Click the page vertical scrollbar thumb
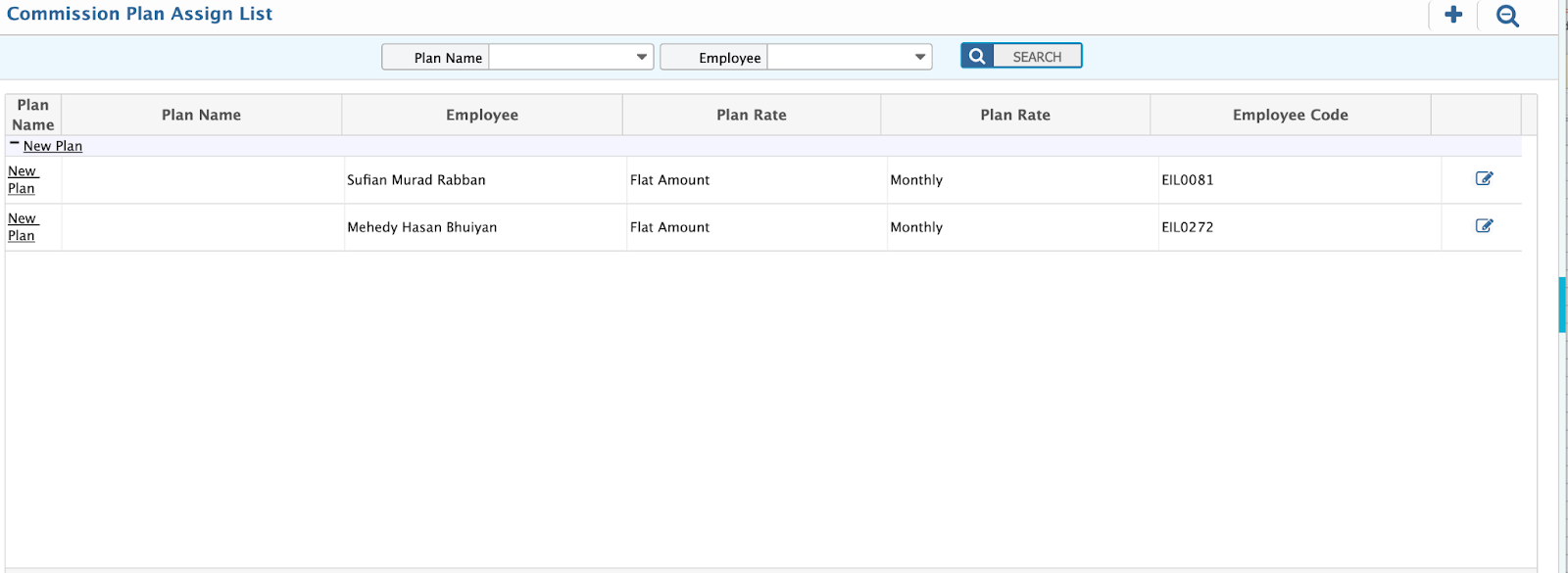 [x=1562, y=306]
